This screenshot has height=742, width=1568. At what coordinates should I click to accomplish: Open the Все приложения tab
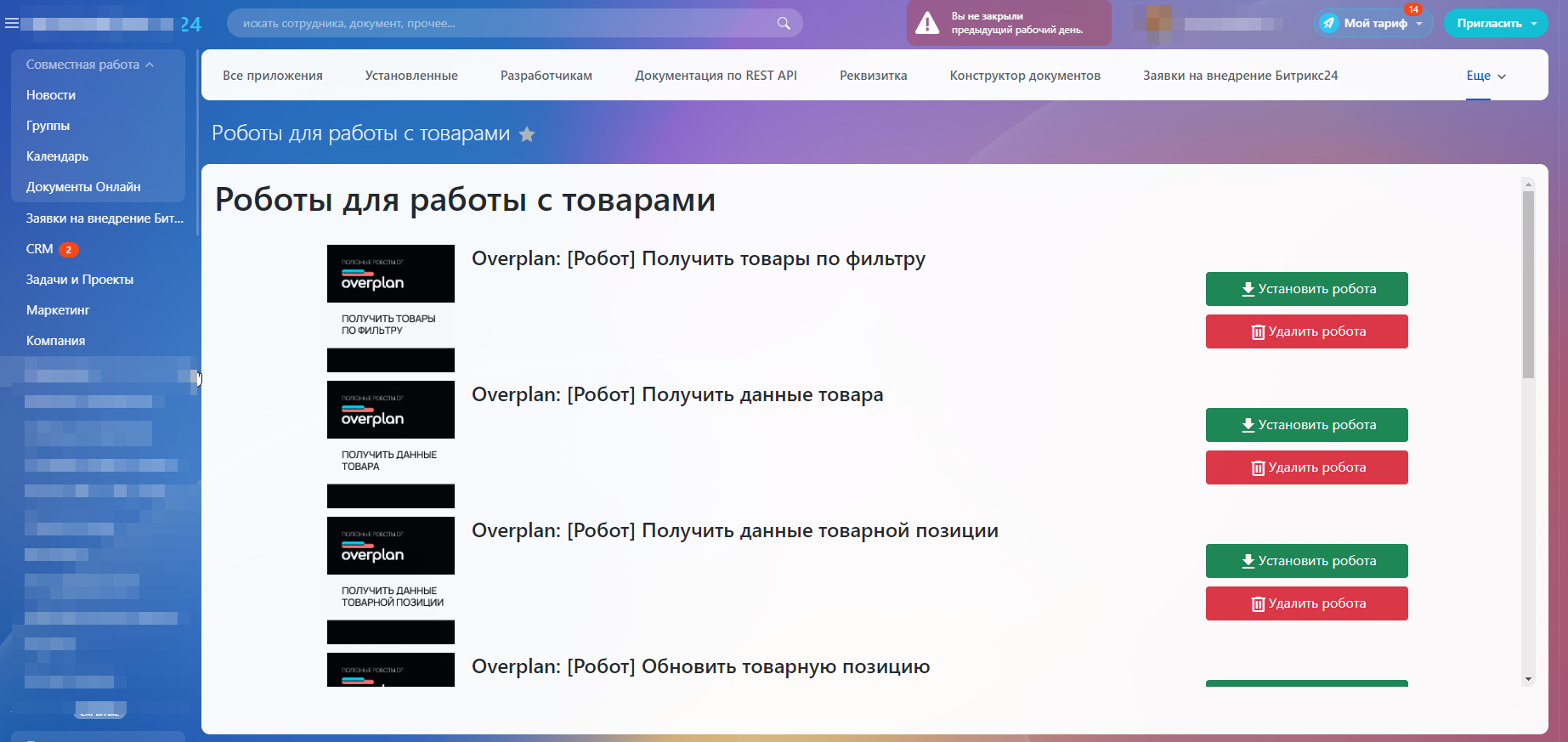point(273,76)
